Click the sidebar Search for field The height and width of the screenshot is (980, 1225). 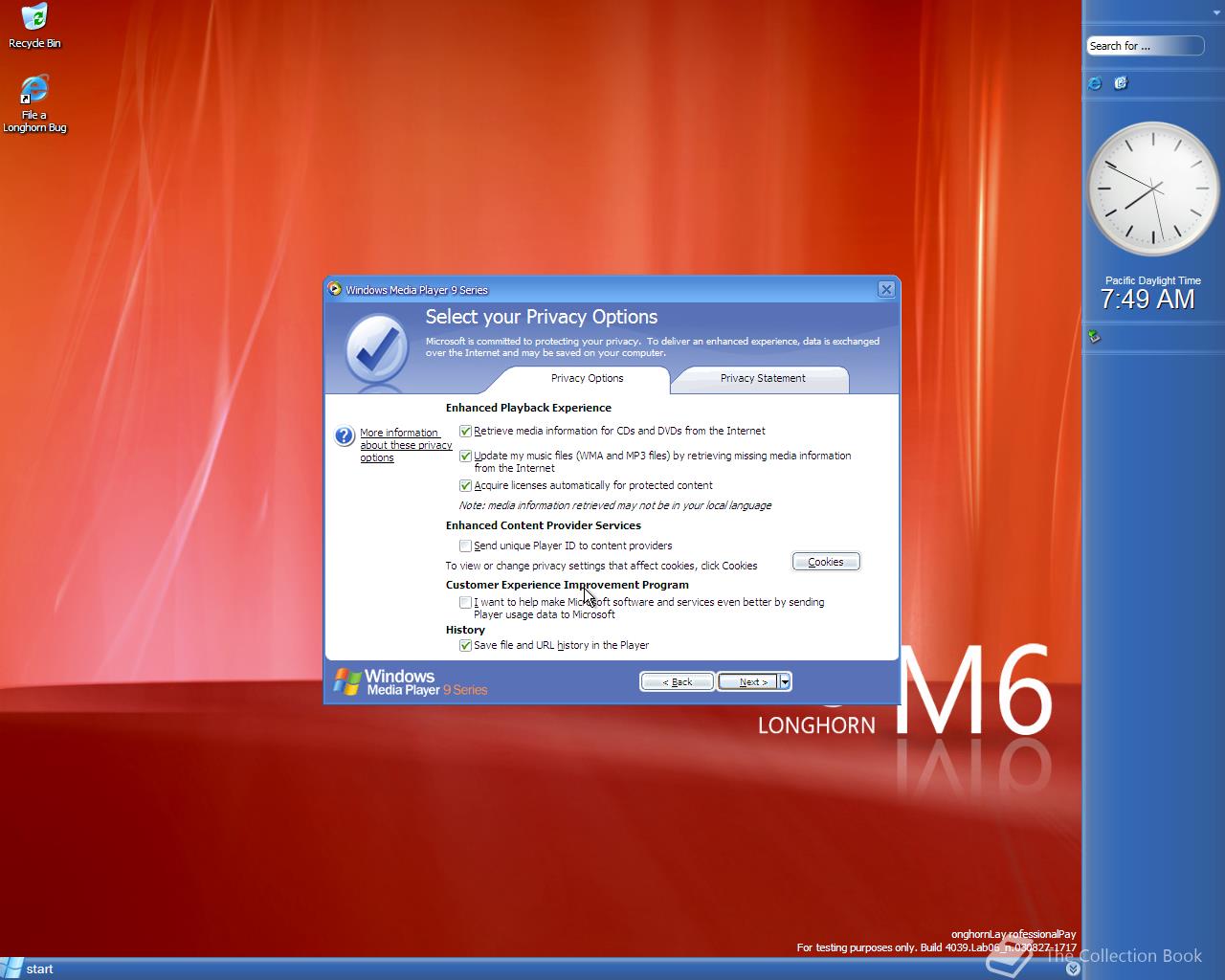pos(1145,46)
